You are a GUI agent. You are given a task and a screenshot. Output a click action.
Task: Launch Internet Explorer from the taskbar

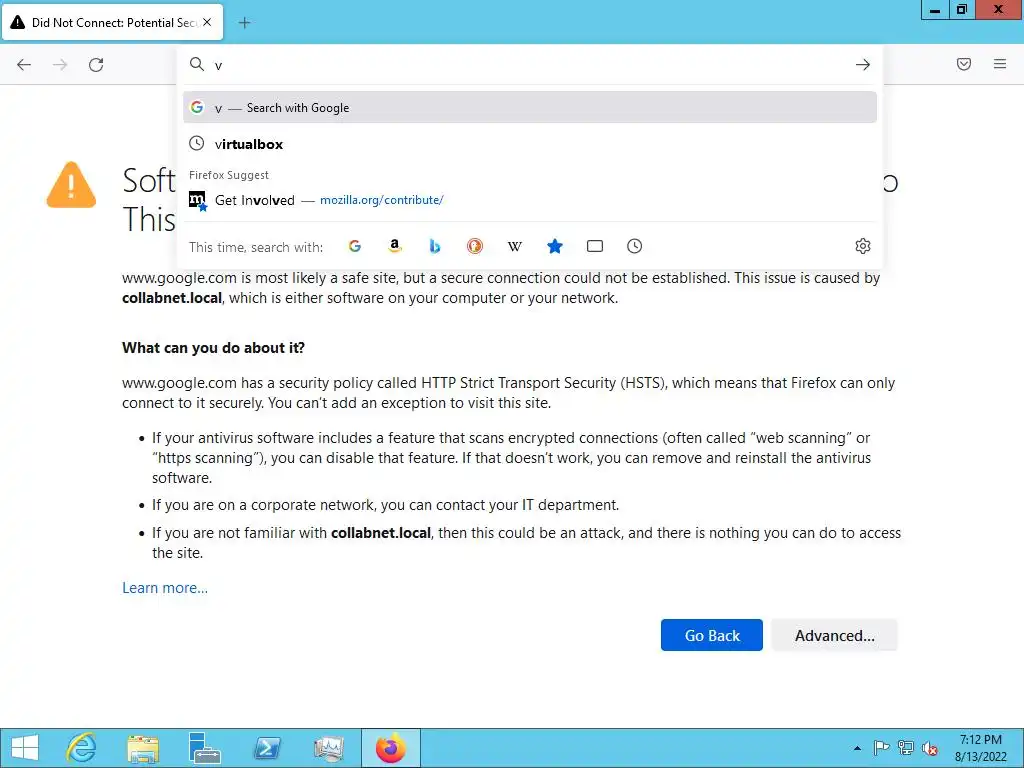[82, 748]
